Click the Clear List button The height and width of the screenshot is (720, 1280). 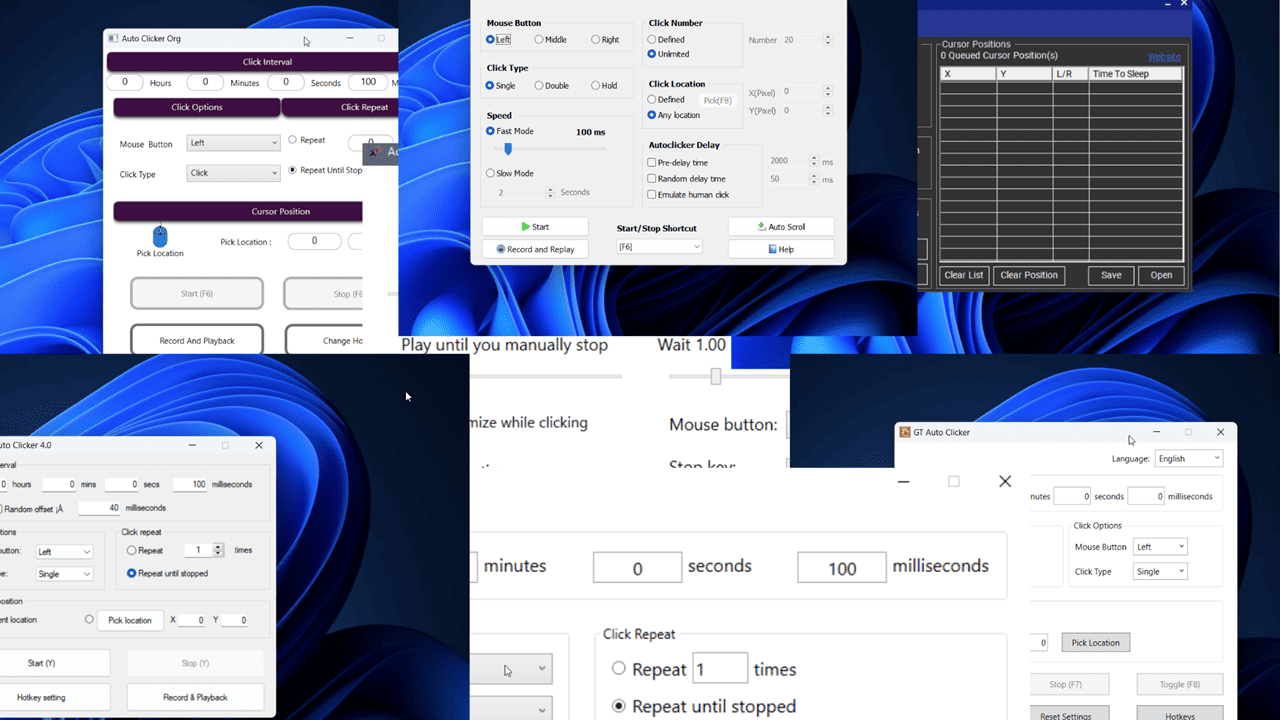[964, 275]
